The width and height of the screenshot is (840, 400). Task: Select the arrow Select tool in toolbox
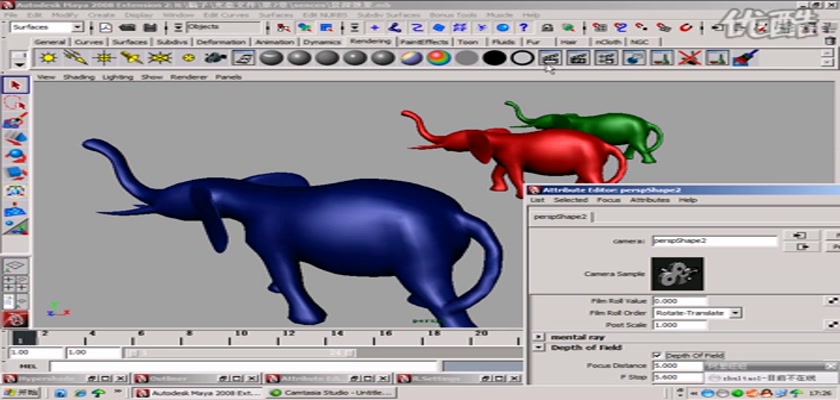coord(14,85)
